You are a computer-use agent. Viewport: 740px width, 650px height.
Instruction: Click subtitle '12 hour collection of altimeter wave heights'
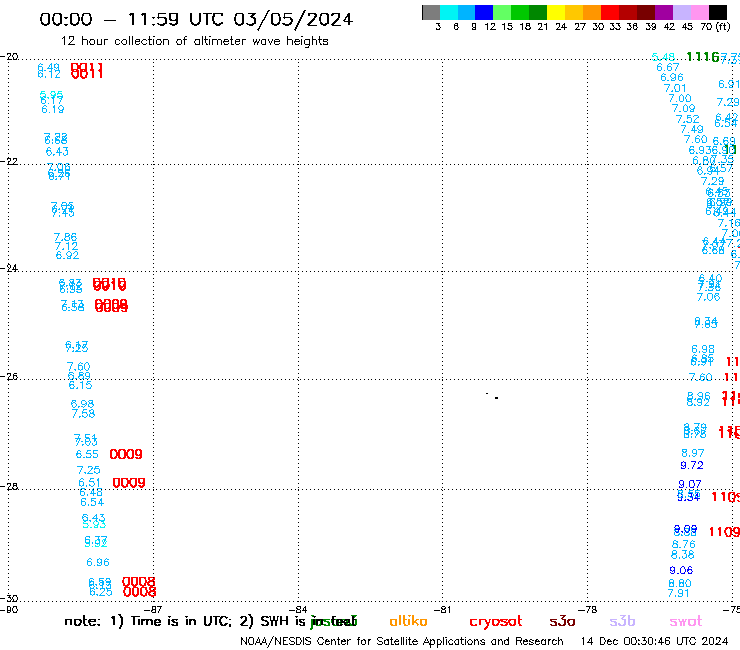coord(194,41)
